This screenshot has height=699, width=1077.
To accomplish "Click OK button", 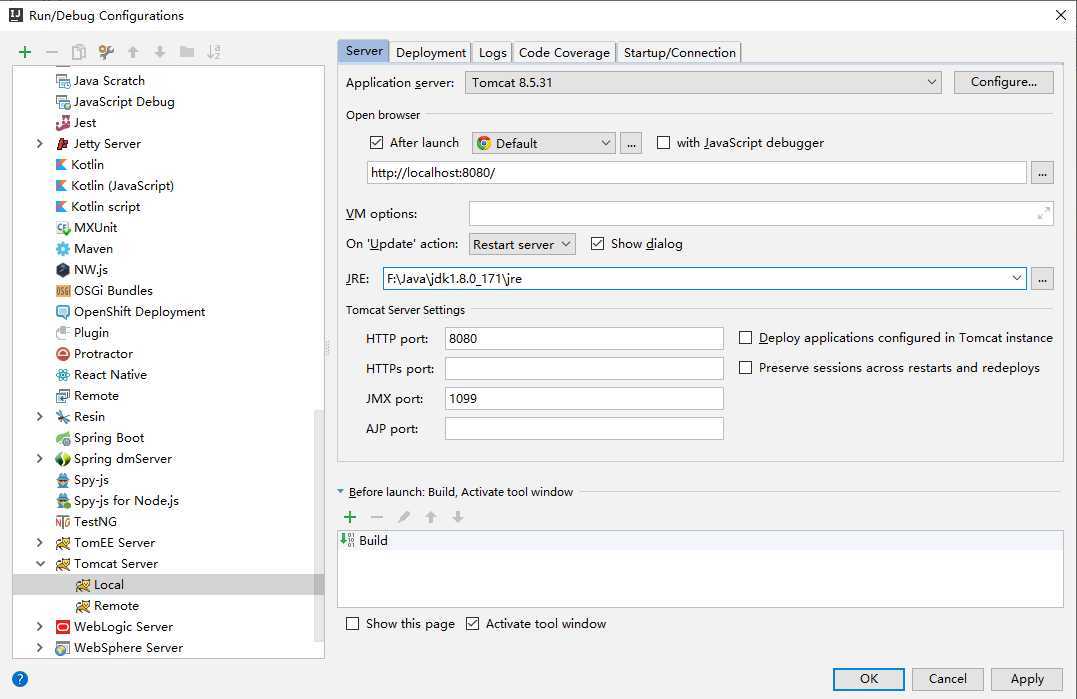I will tap(869, 679).
